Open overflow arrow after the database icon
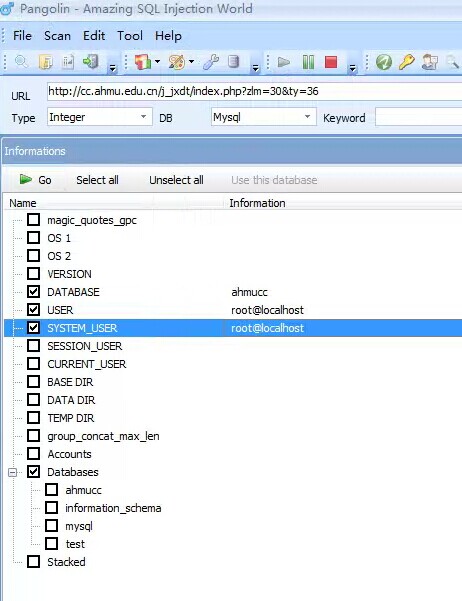The height and width of the screenshot is (601, 462). [255, 68]
